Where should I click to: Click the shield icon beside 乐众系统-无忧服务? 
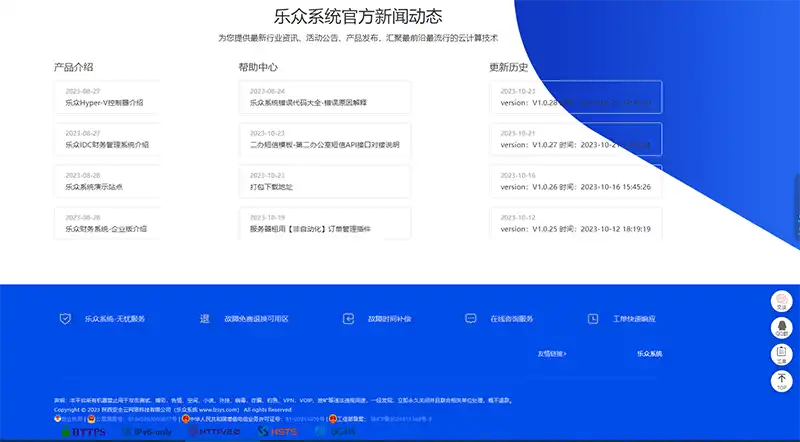click(65, 319)
